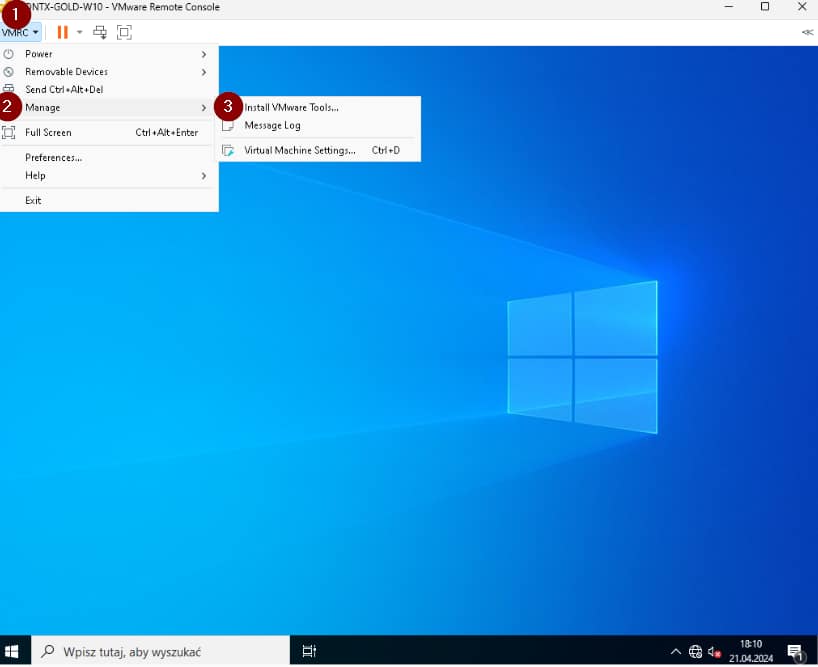The width and height of the screenshot is (818, 667).
Task: Click the Virtual Machine Settings icon
Action: [227, 150]
